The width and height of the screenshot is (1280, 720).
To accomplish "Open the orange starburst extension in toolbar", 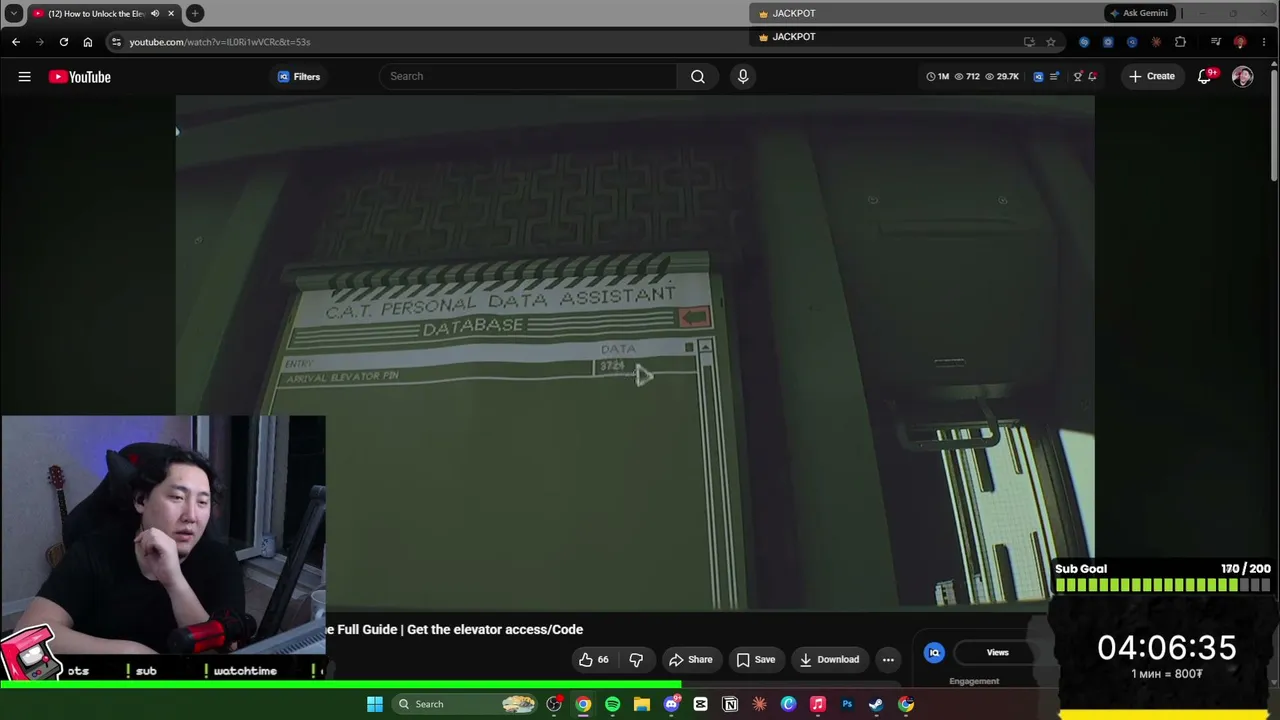I will pyautogui.click(x=1156, y=42).
